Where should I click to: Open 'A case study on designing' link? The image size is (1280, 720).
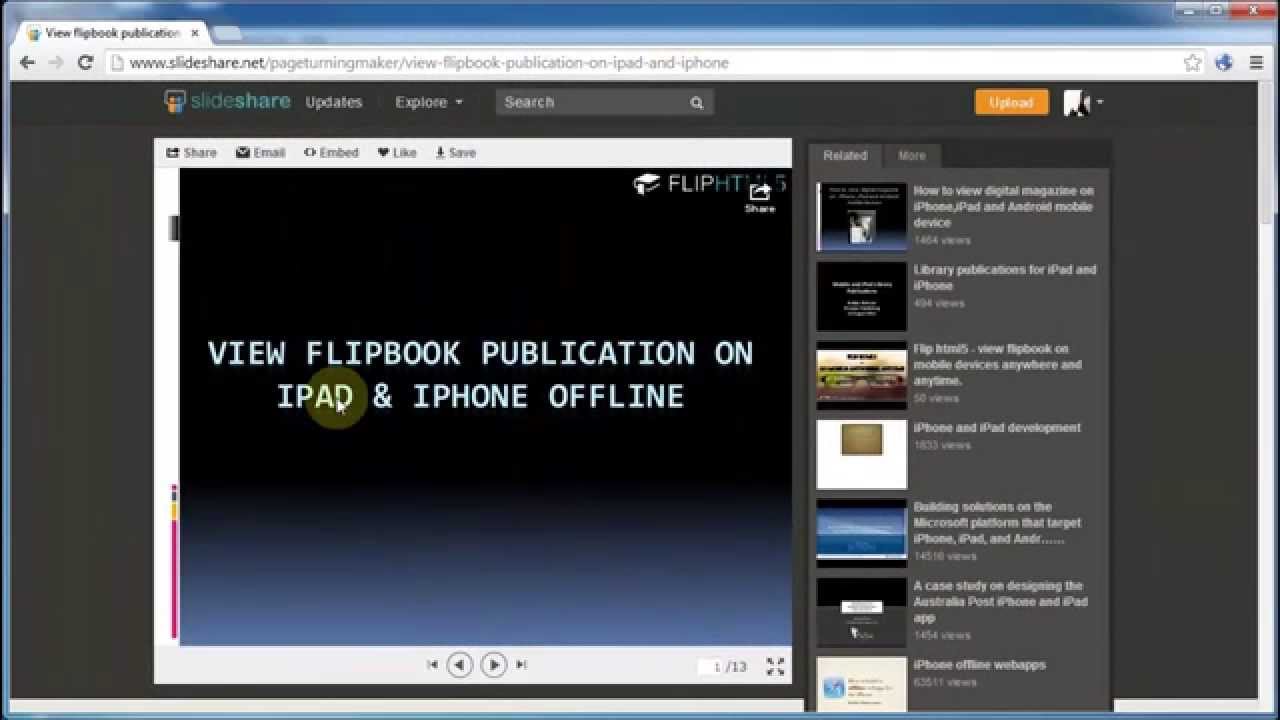click(x=1000, y=601)
